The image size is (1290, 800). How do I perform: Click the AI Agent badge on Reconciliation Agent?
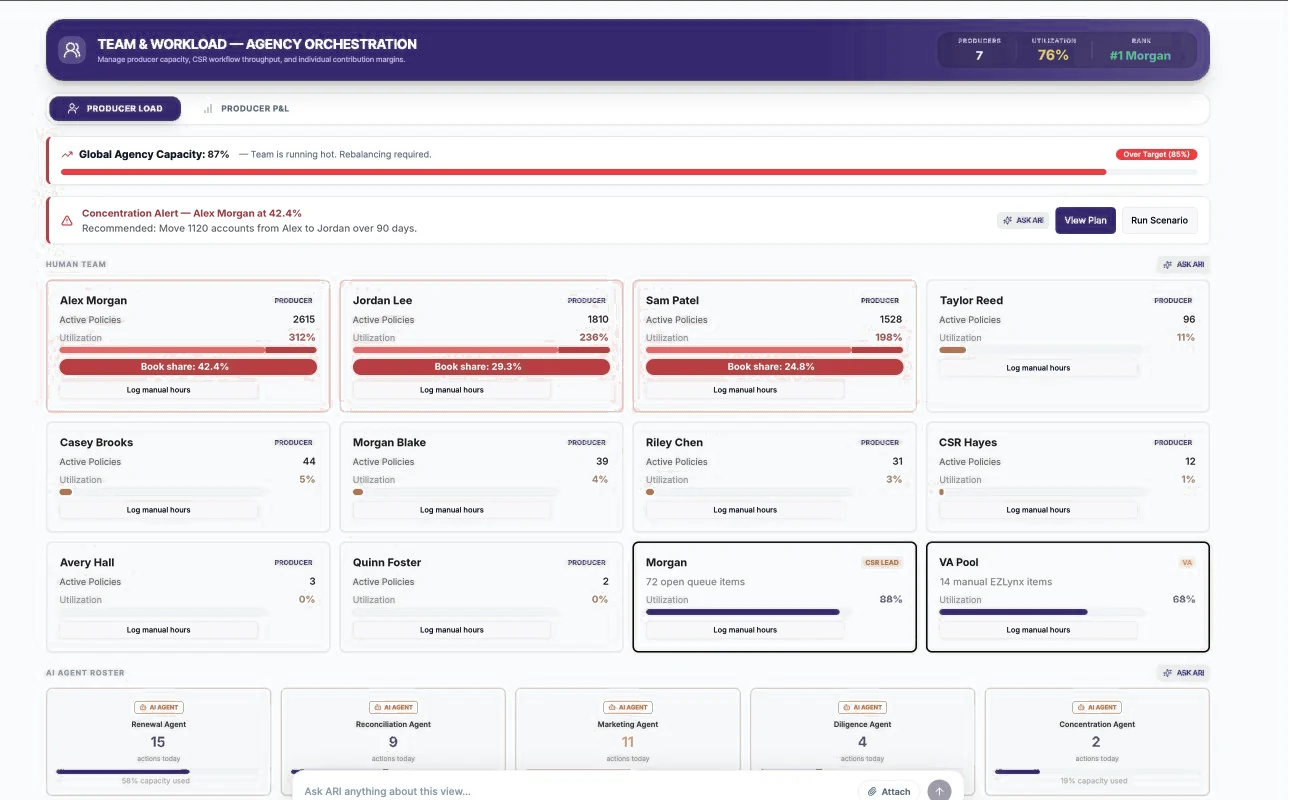[x=393, y=707]
